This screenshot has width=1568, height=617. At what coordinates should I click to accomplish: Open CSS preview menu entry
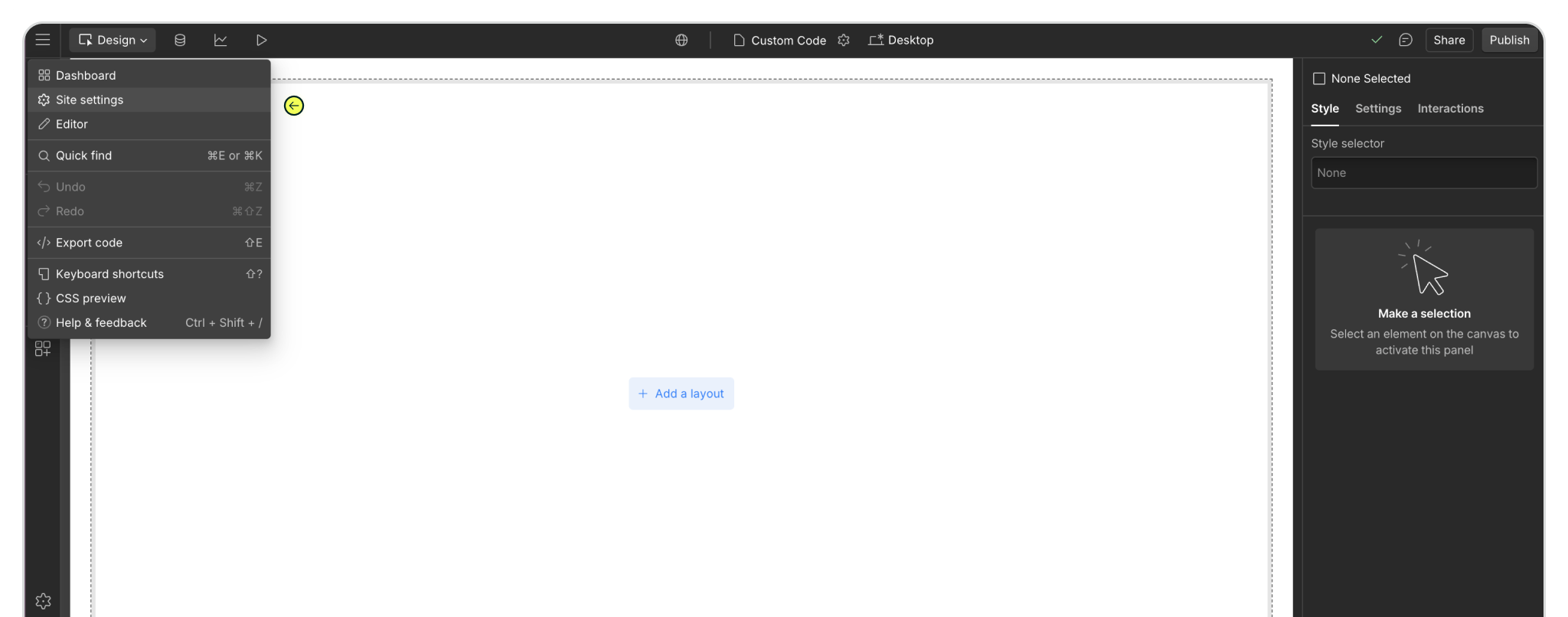[x=149, y=299]
